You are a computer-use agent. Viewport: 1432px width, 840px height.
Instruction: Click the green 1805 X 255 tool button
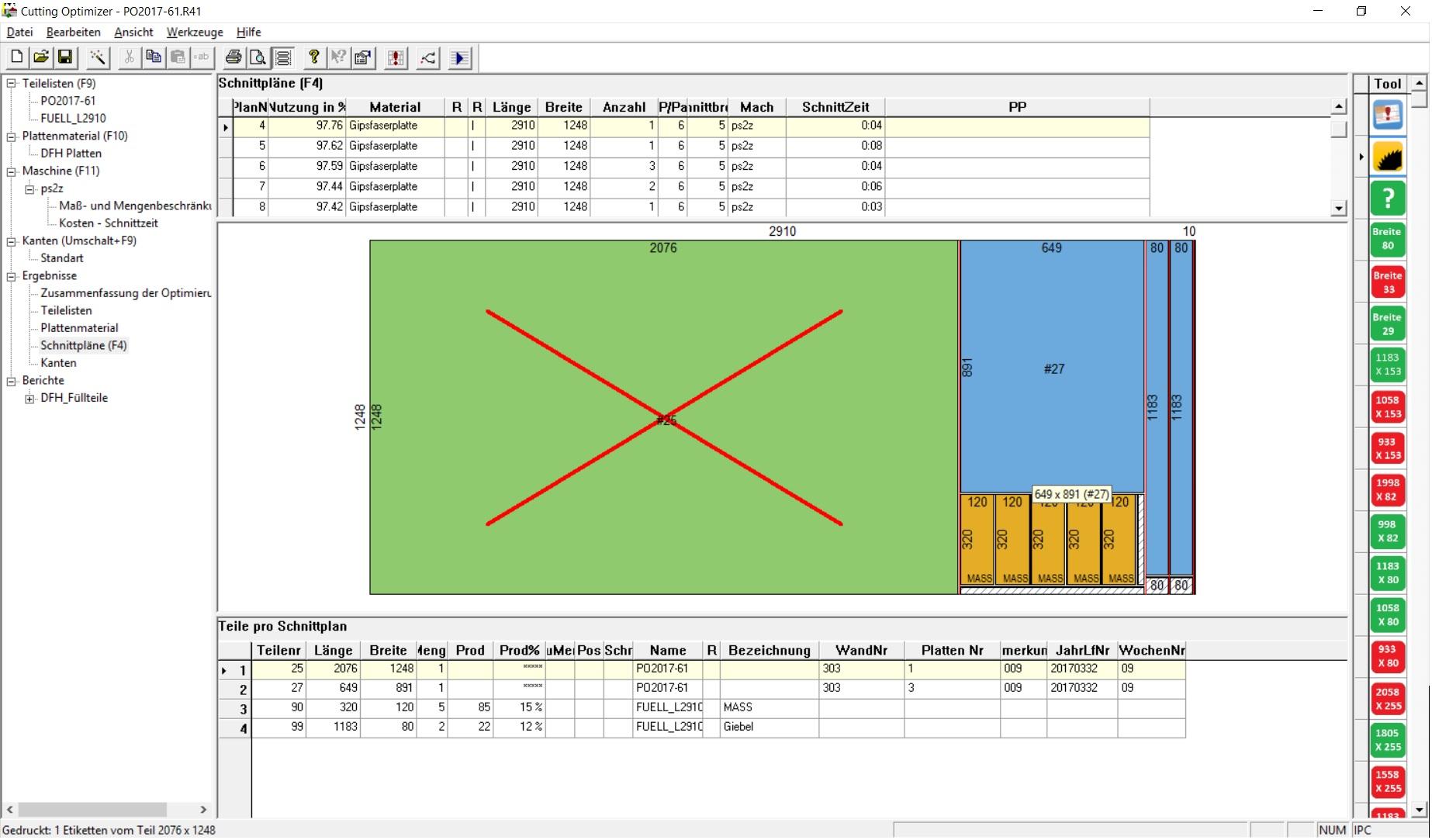pos(1388,740)
